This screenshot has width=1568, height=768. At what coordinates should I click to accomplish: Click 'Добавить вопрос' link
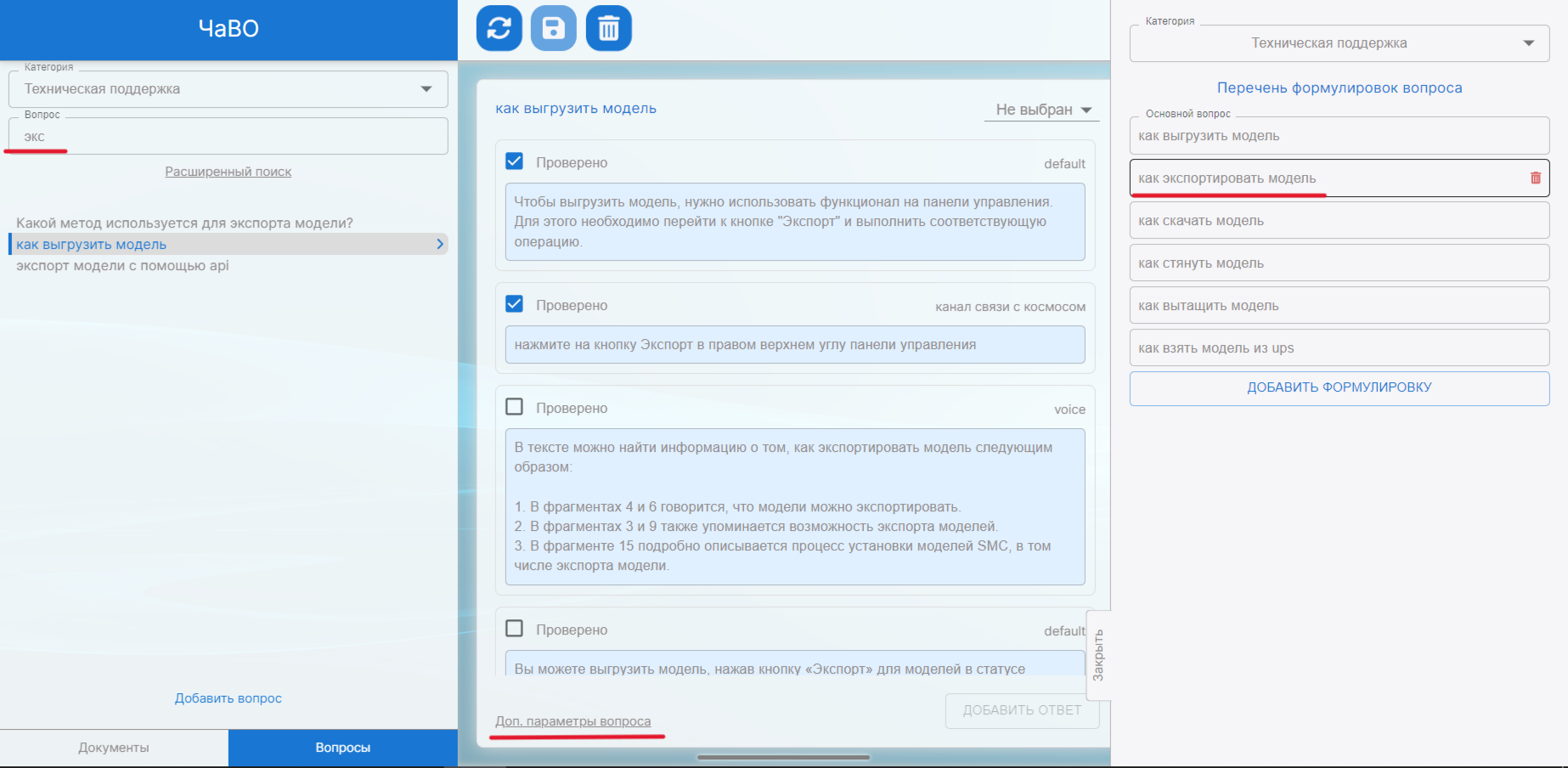tap(228, 698)
